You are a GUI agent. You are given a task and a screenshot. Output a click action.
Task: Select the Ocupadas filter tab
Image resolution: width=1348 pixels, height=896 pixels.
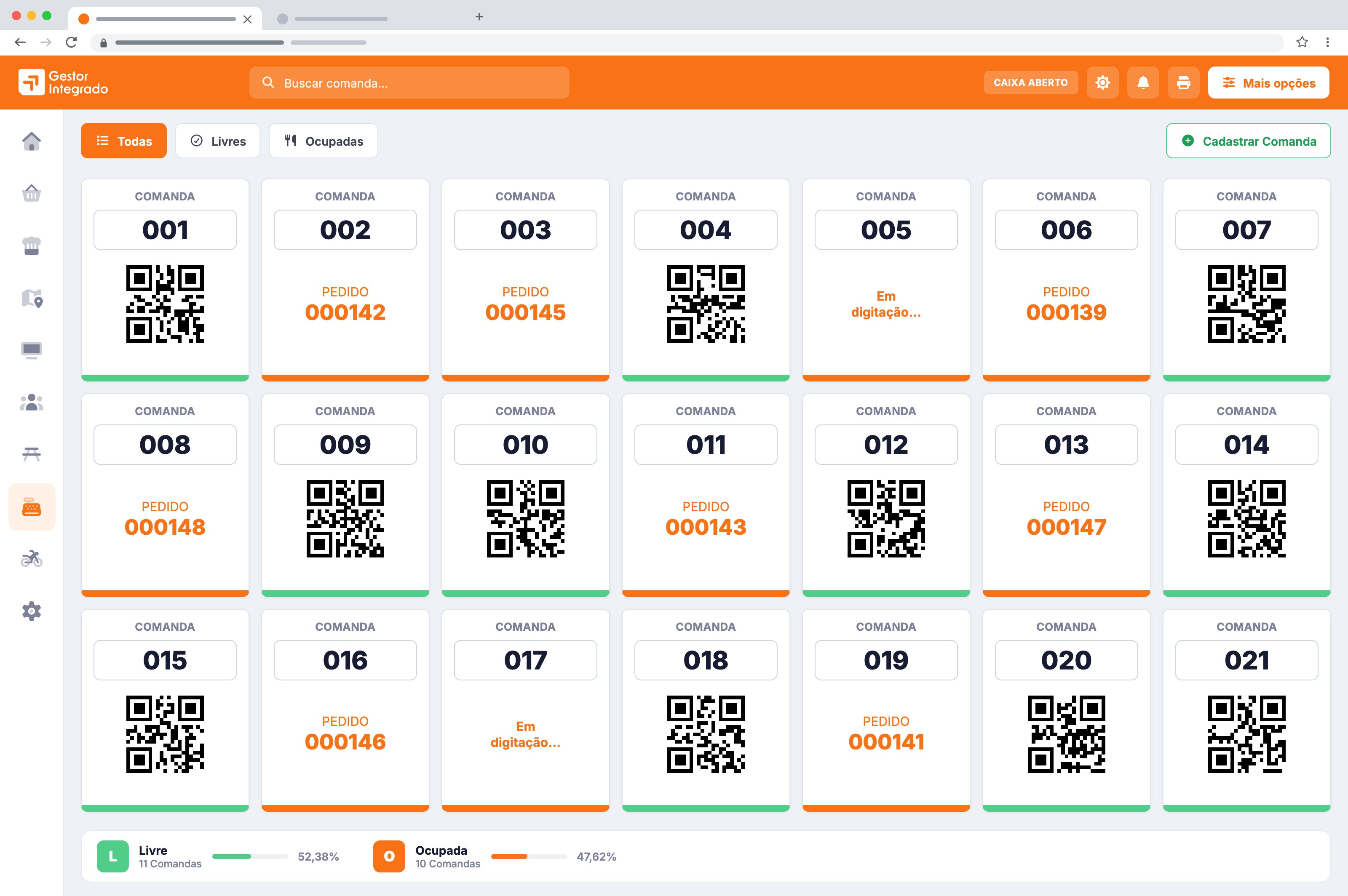(x=324, y=141)
